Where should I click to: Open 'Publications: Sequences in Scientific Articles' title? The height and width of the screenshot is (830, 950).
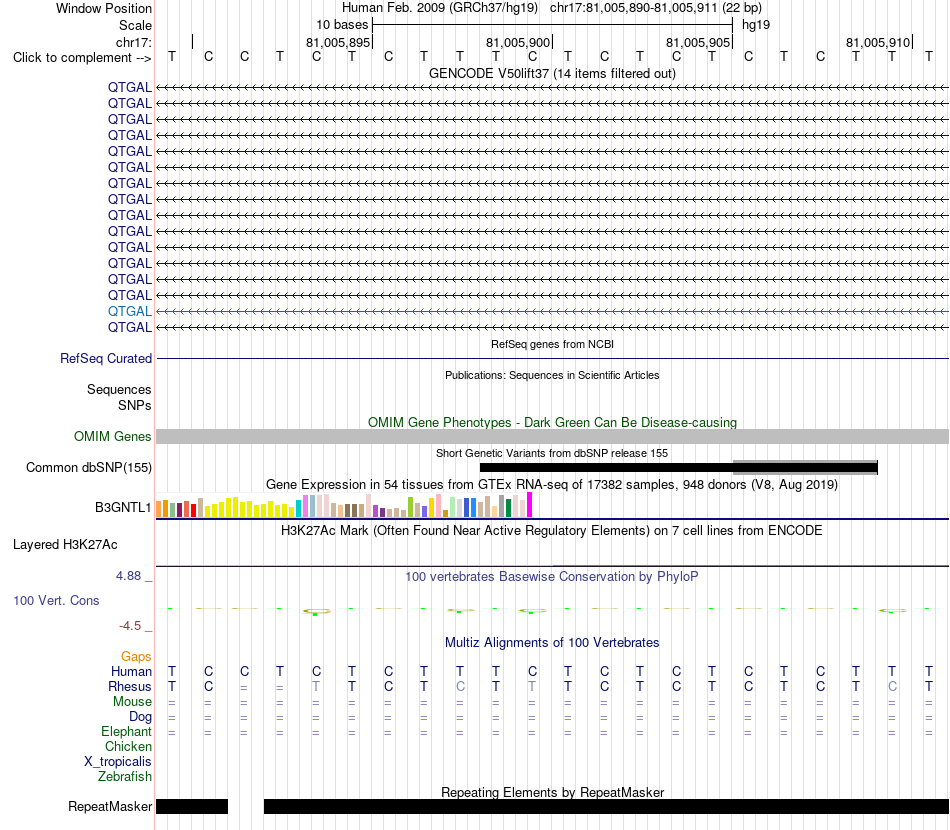pyautogui.click(x=552, y=375)
